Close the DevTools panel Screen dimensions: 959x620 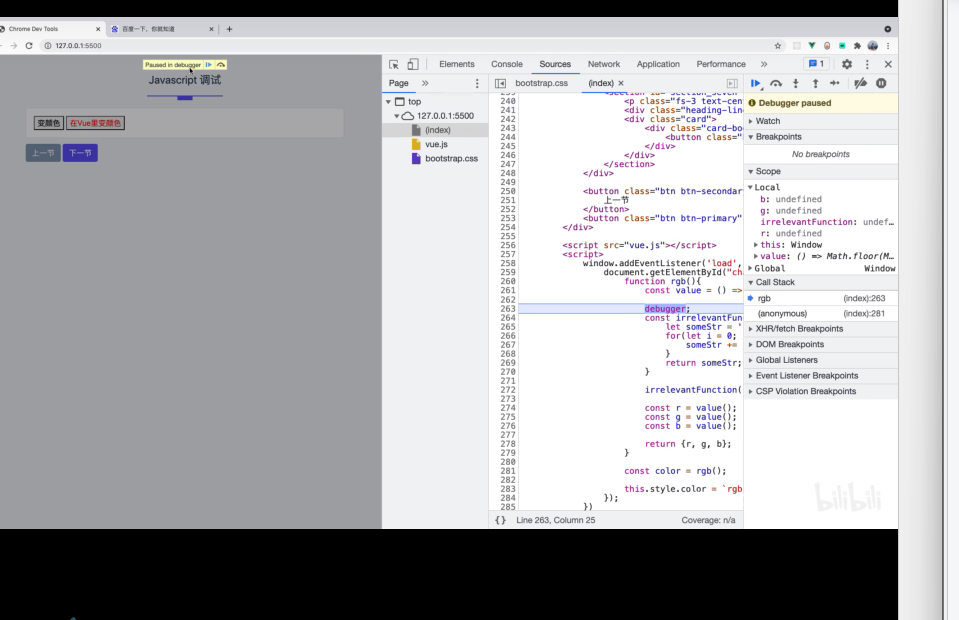[888, 64]
